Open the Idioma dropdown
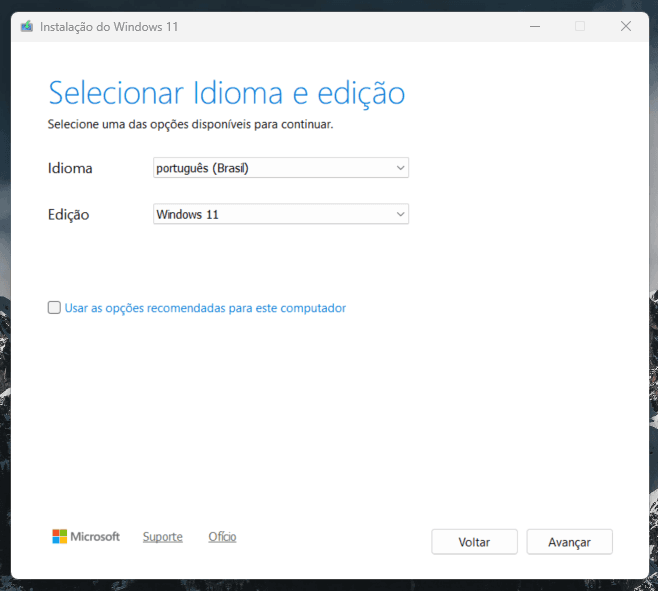Image resolution: width=658 pixels, height=591 pixels. click(281, 168)
